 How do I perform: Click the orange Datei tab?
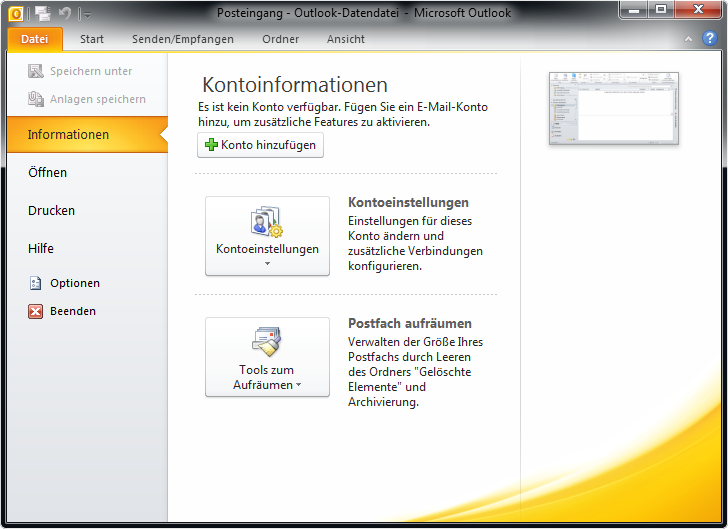[x=35, y=39]
